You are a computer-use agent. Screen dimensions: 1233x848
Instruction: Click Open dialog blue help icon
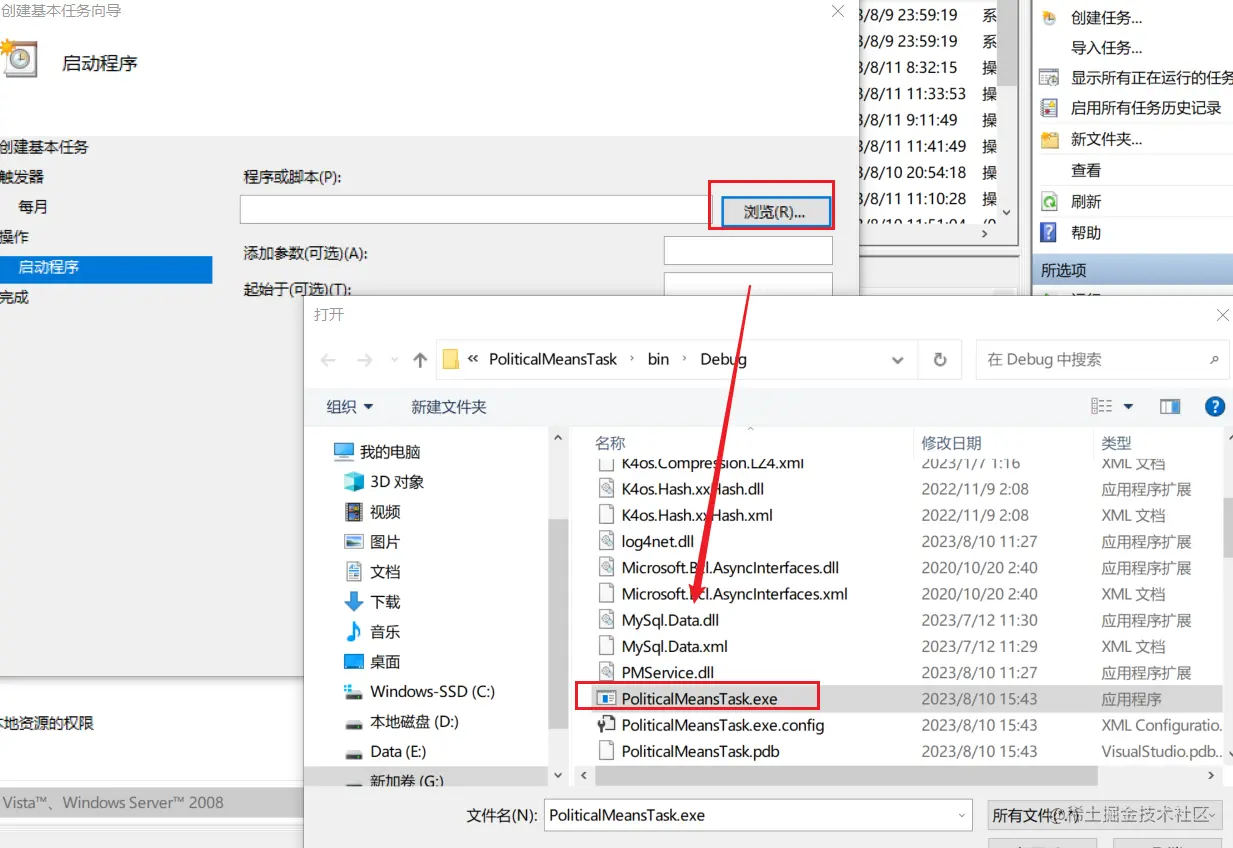pos(1215,407)
